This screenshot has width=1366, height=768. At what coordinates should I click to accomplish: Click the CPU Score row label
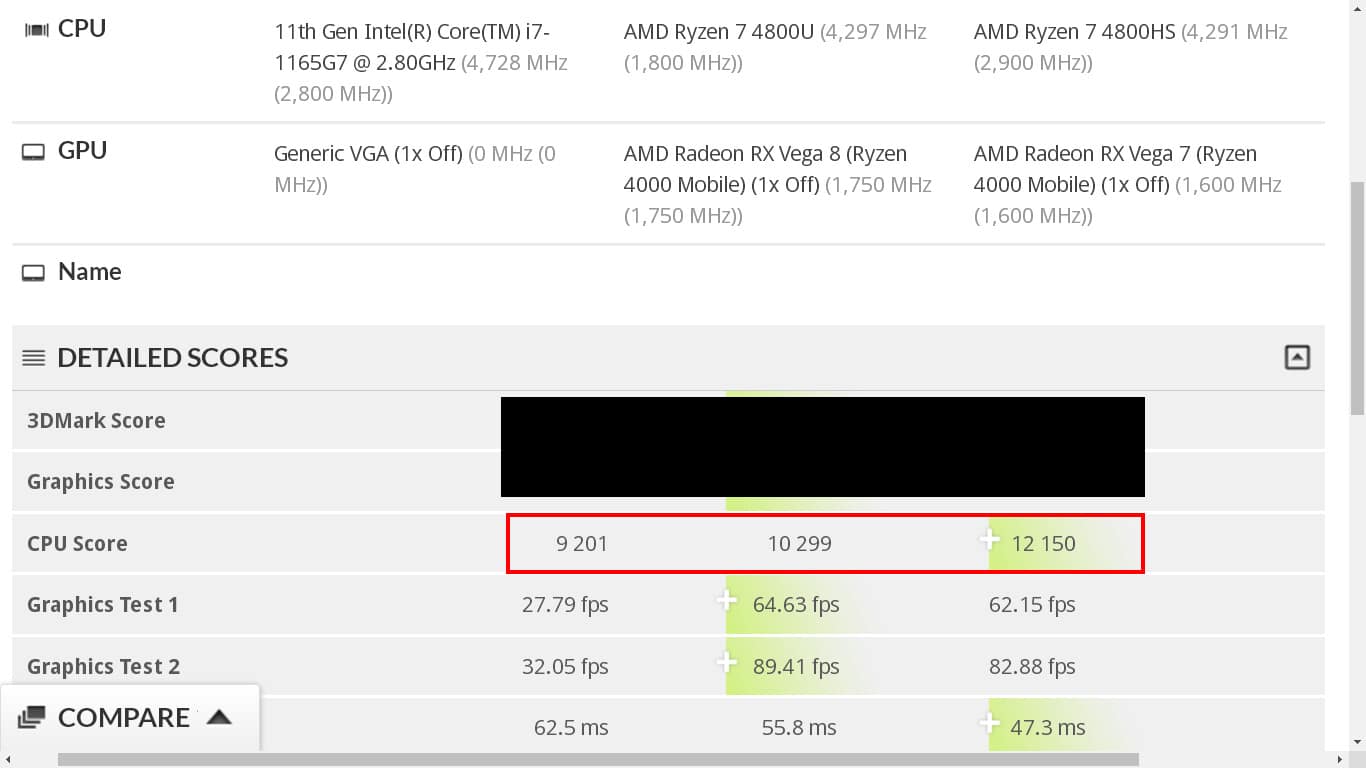coord(77,544)
